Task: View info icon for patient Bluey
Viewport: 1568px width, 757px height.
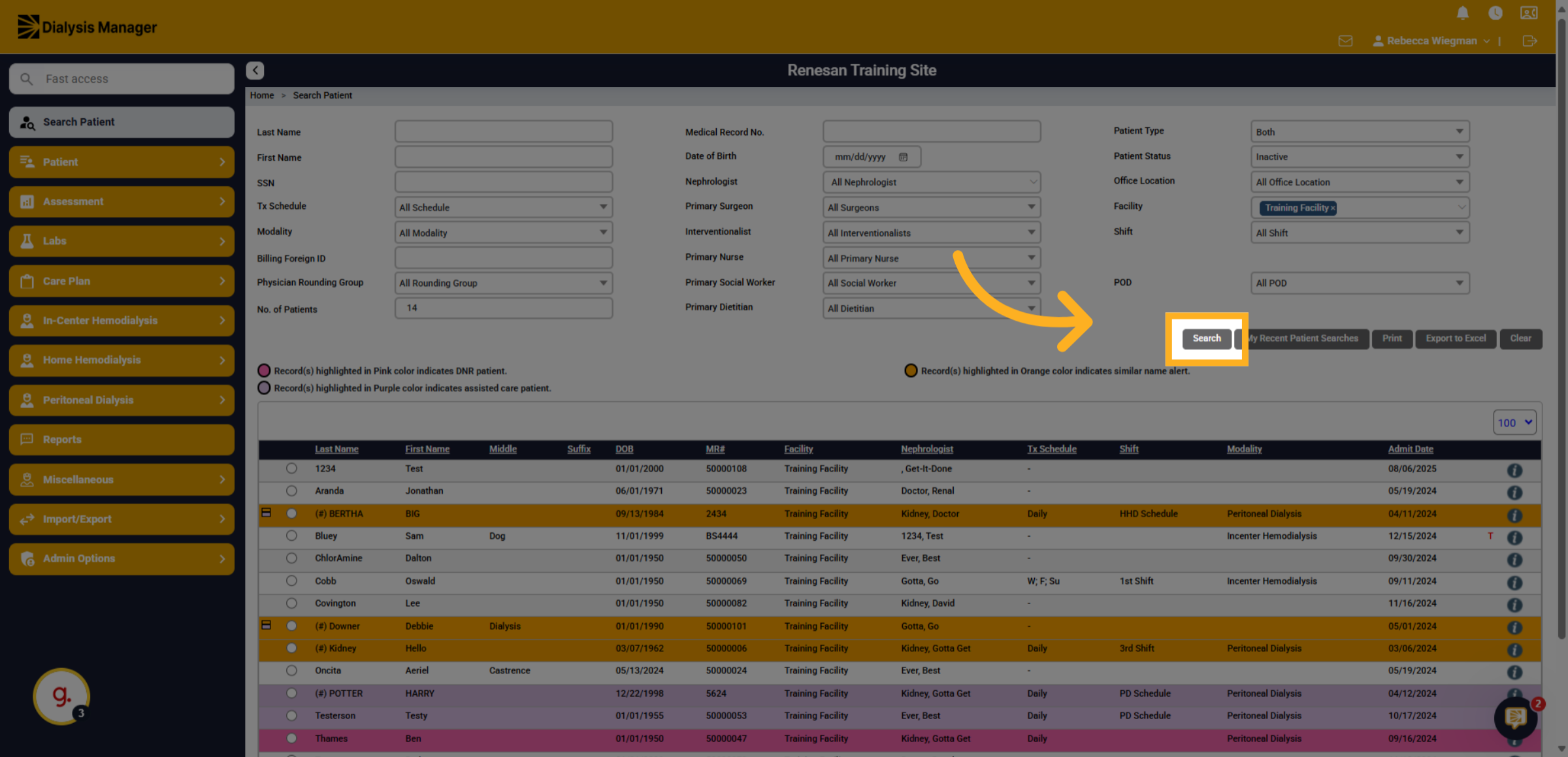Action: [1514, 538]
